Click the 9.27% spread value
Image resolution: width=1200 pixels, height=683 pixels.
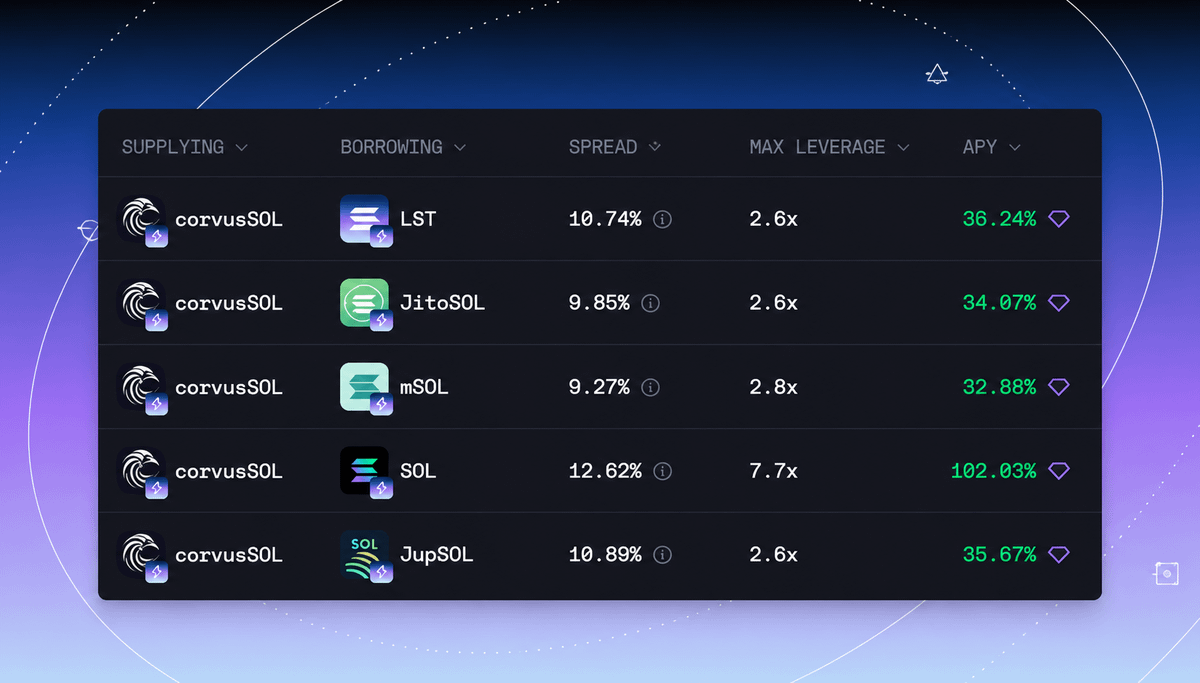click(599, 387)
